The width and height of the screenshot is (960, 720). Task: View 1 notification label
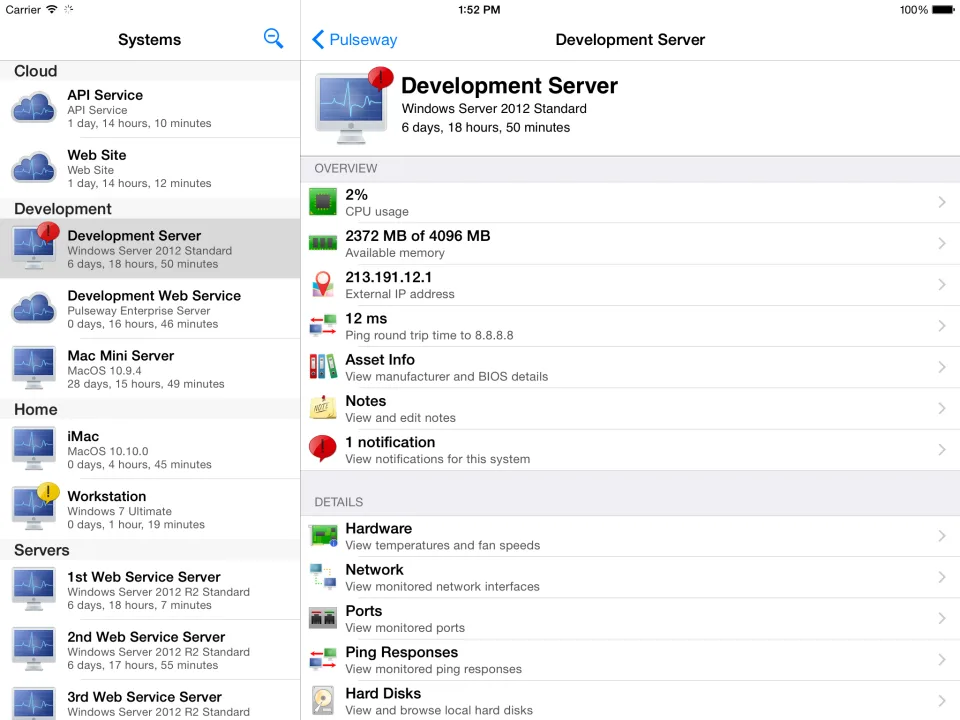point(390,442)
